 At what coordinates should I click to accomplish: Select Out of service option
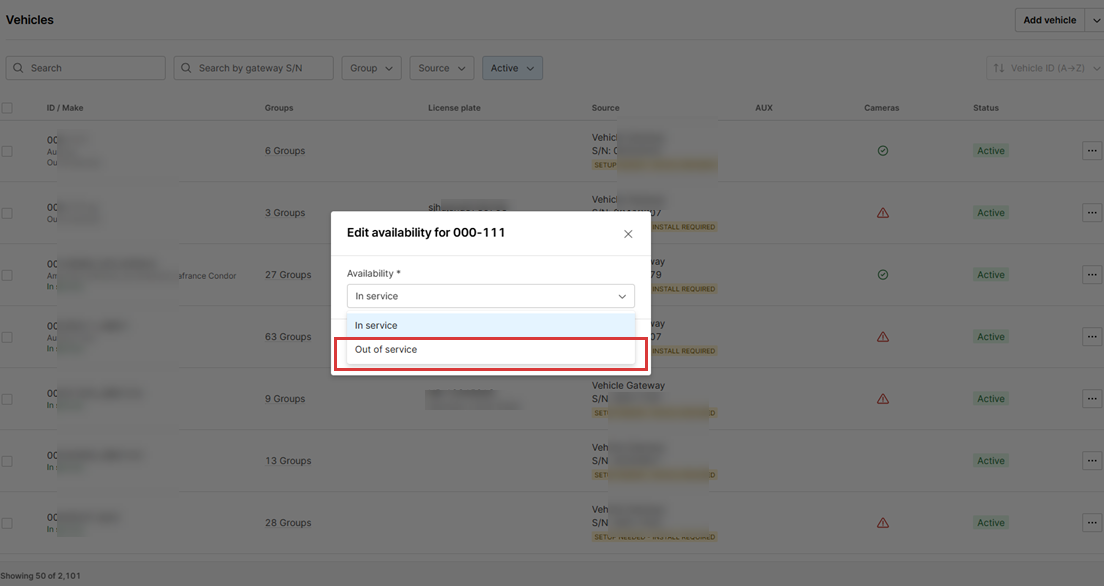490,350
